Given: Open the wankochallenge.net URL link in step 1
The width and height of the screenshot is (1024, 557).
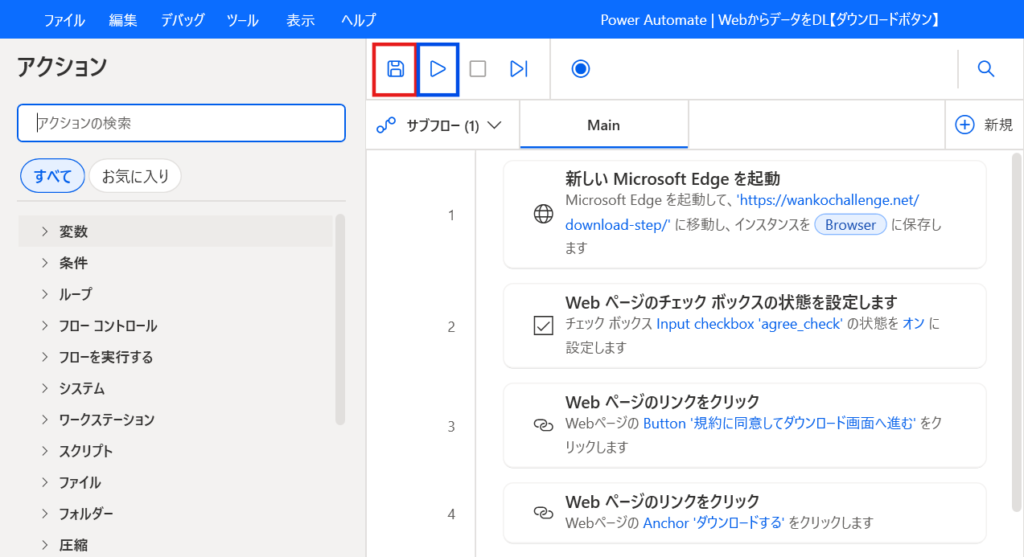Looking at the screenshot, I should coord(742,212).
